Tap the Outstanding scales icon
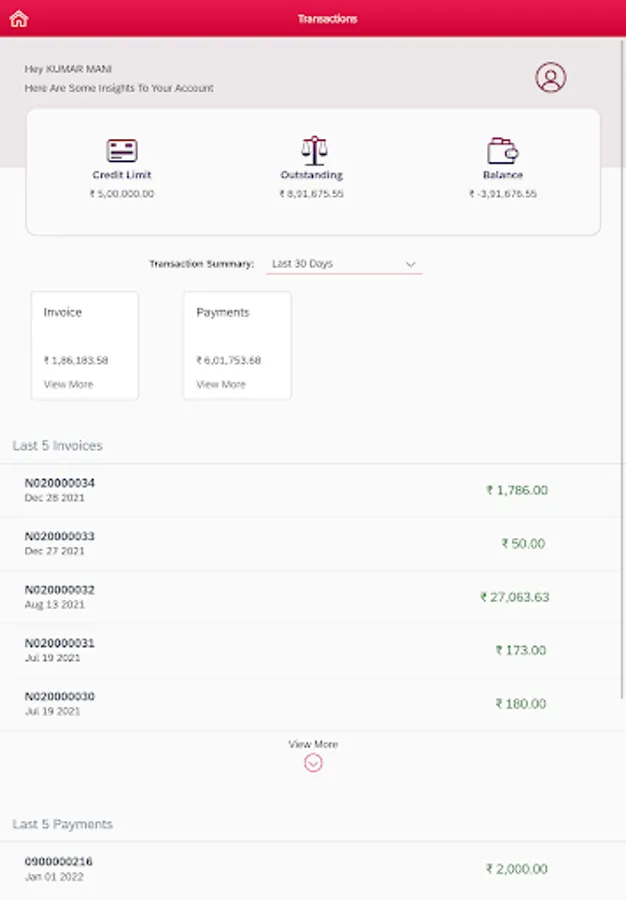Image resolution: width=626 pixels, height=900 pixels. 313,151
